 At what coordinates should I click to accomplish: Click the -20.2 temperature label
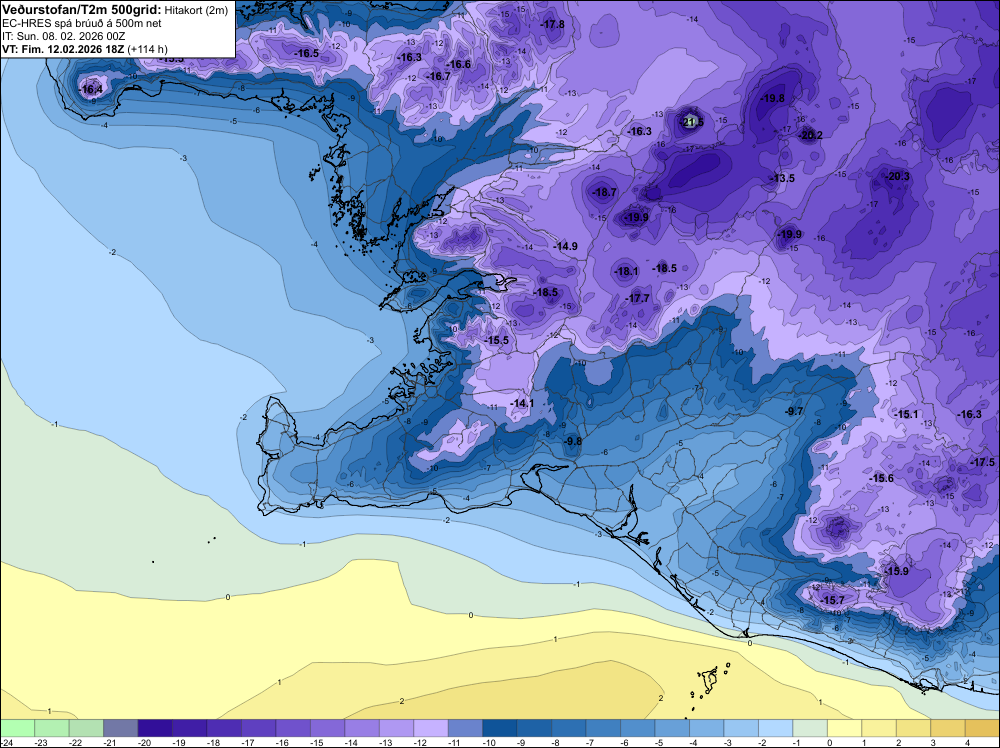(x=811, y=135)
